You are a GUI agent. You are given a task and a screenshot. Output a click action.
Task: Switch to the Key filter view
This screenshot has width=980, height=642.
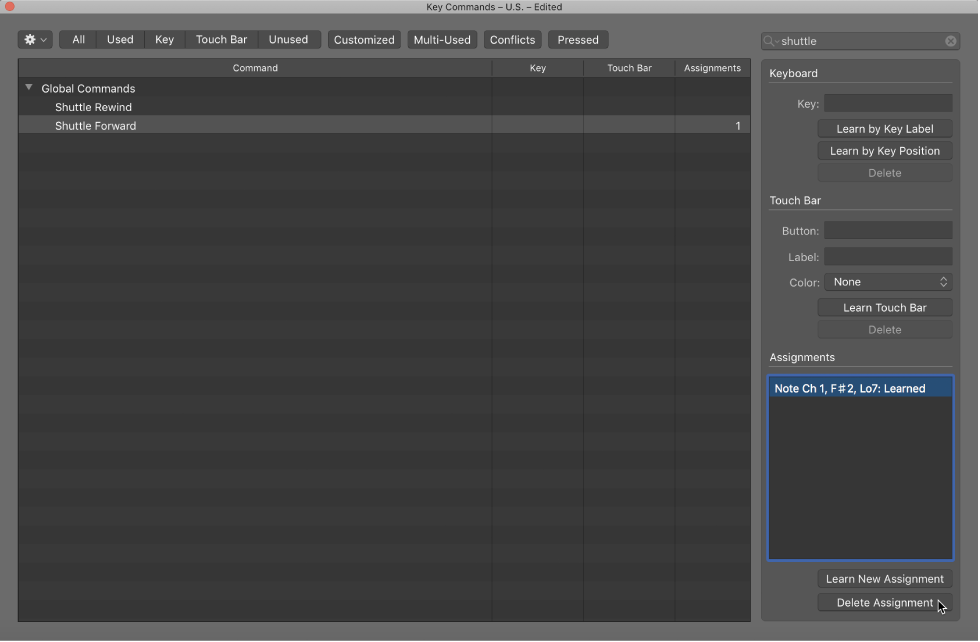point(164,40)
